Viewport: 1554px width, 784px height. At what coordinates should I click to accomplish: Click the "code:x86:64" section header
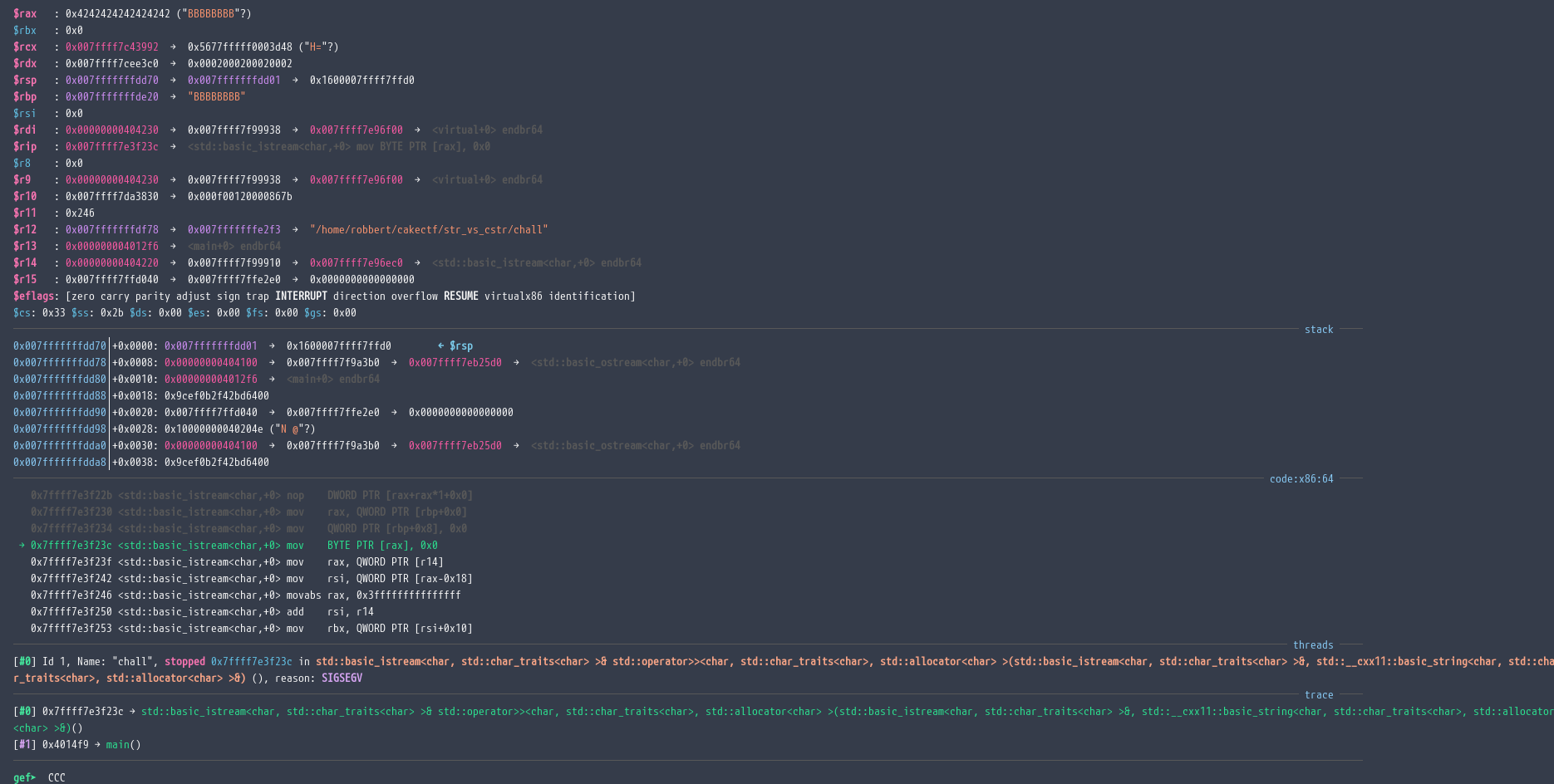tap(1301, 478)
